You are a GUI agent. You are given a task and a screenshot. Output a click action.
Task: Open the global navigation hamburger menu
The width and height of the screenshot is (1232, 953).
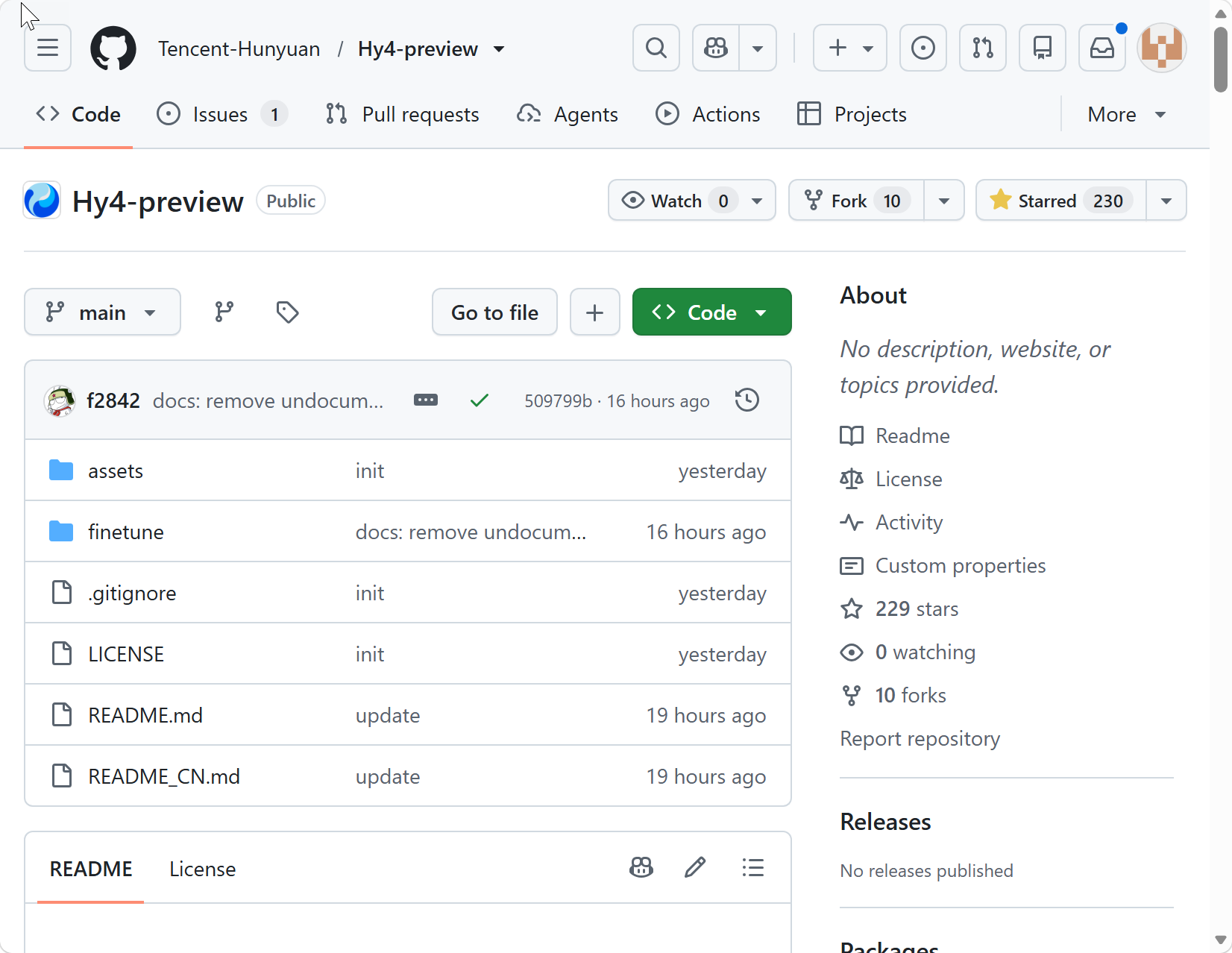click(x=48, y=48)
